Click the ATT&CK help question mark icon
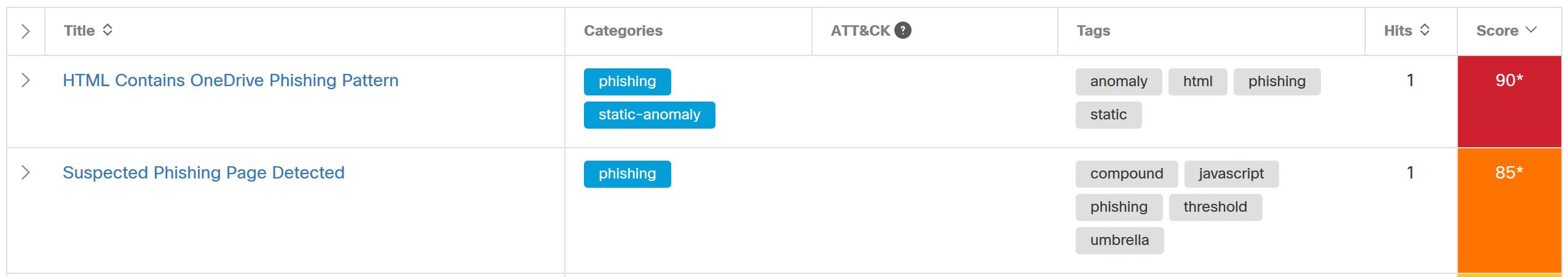 pos(902,30)
